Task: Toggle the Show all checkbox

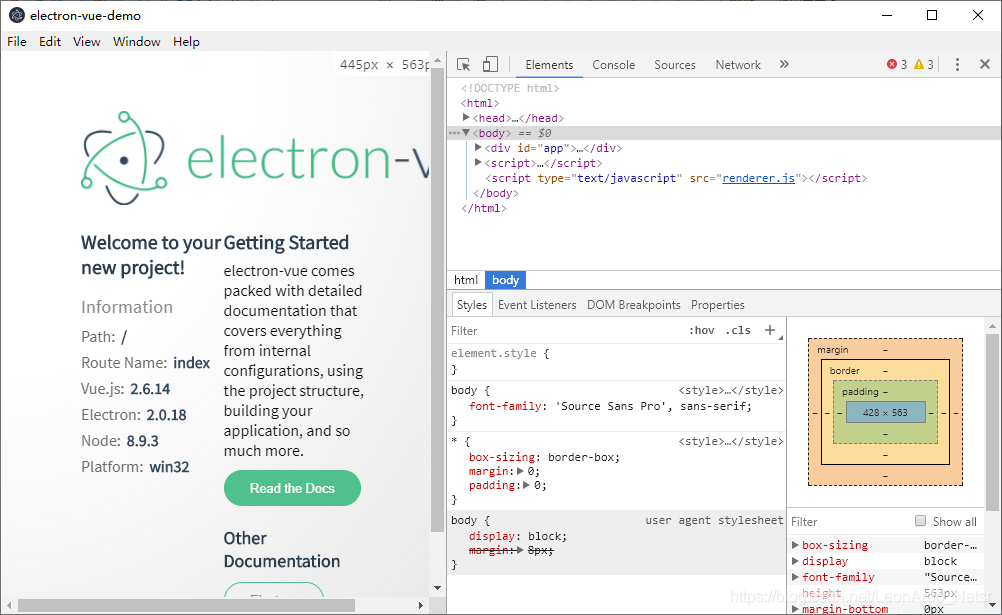Action: (x=920, y=521)
